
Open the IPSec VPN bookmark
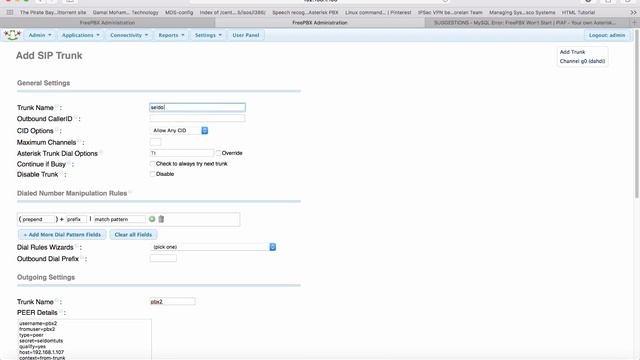pos(450,13)
